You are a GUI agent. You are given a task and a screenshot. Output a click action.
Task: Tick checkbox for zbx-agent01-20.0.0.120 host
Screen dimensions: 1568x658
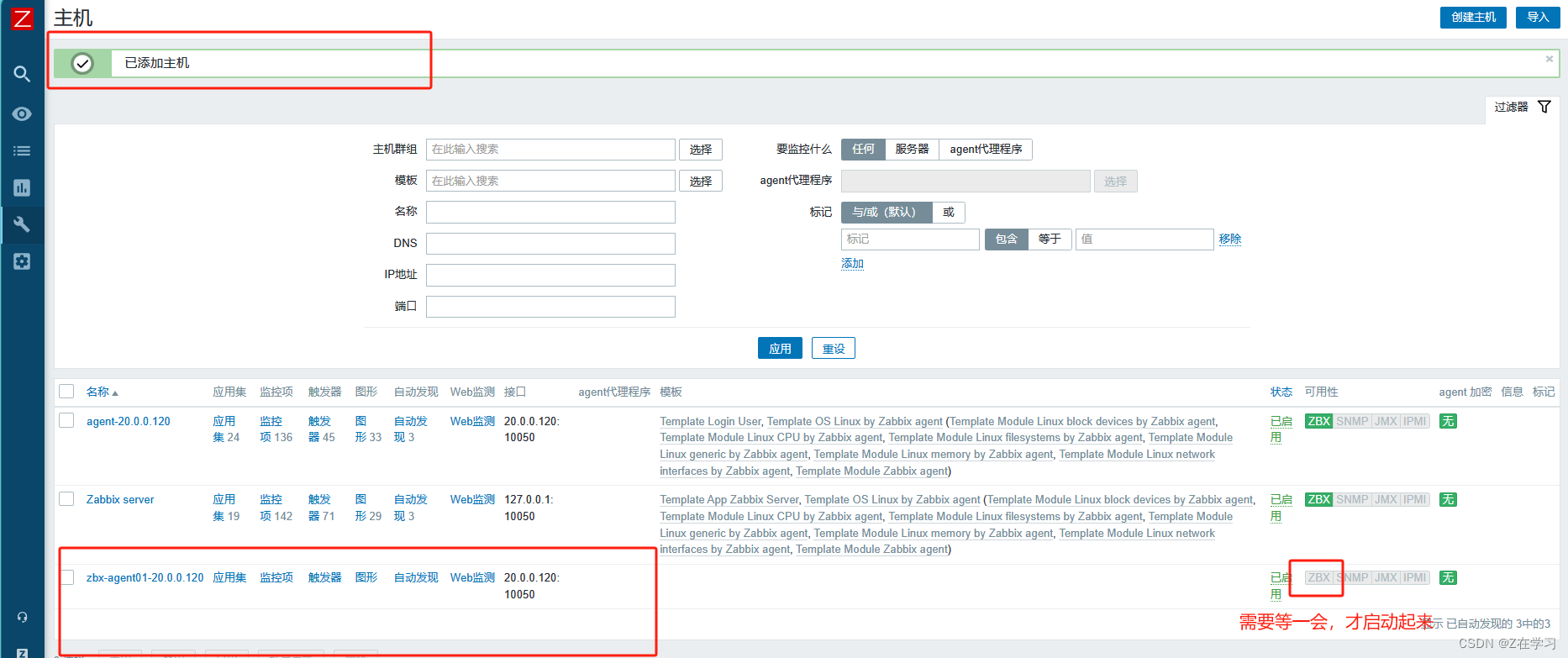coord(66,576)
